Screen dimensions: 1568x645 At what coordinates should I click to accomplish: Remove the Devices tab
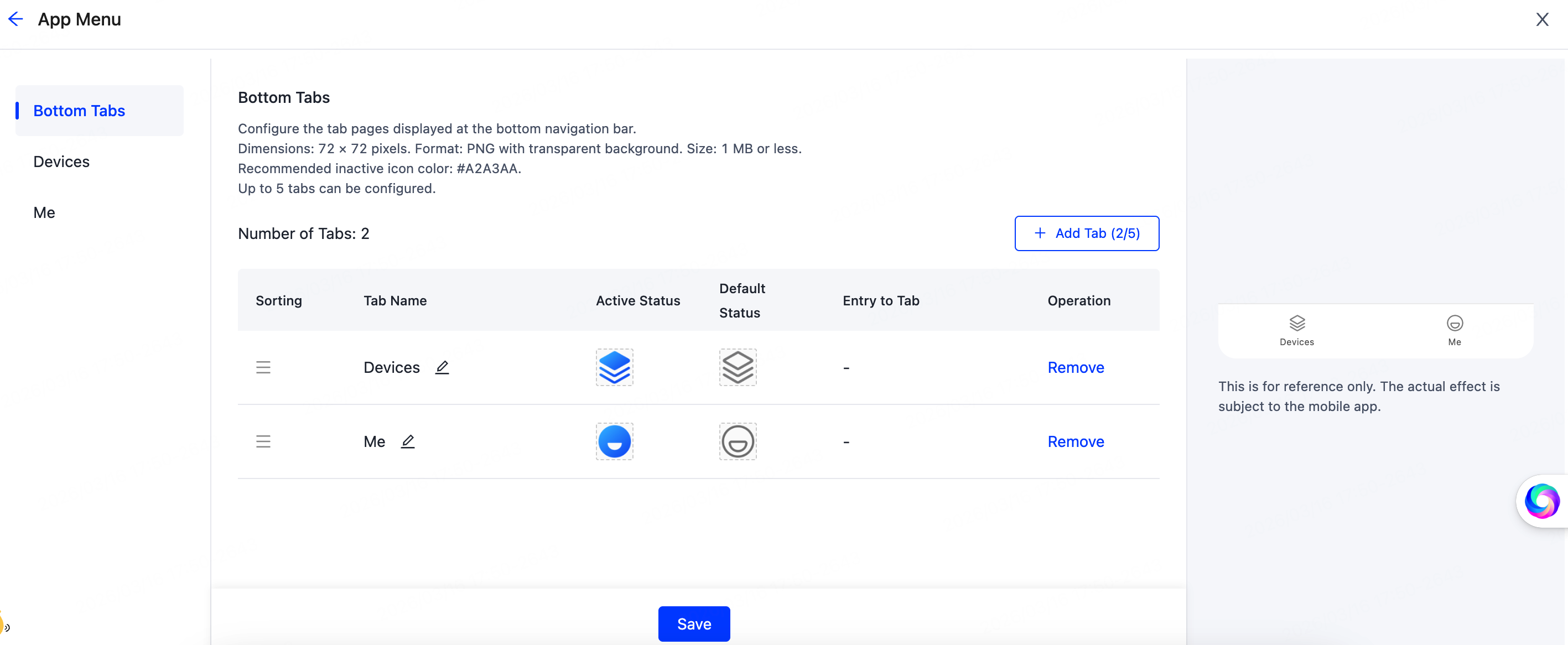(1076, 367)
